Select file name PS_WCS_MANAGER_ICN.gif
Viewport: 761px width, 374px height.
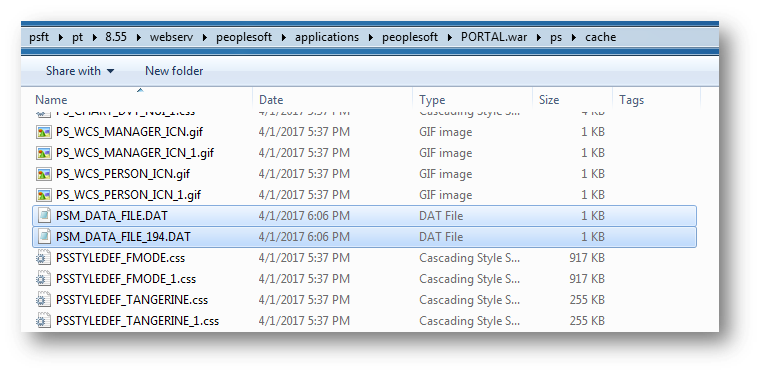(x=129, y=132)
